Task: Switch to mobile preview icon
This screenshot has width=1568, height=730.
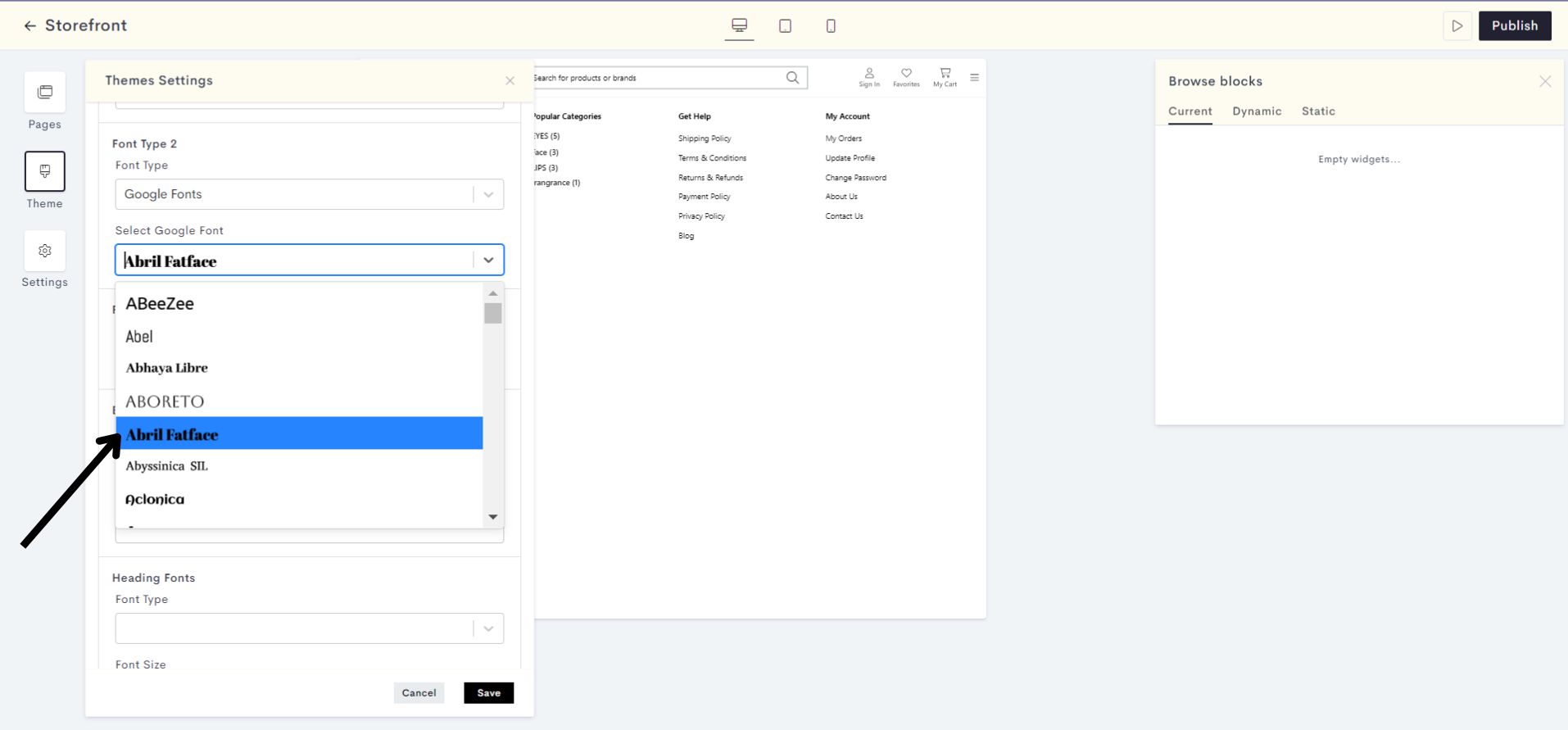Action: click(831, 26)
